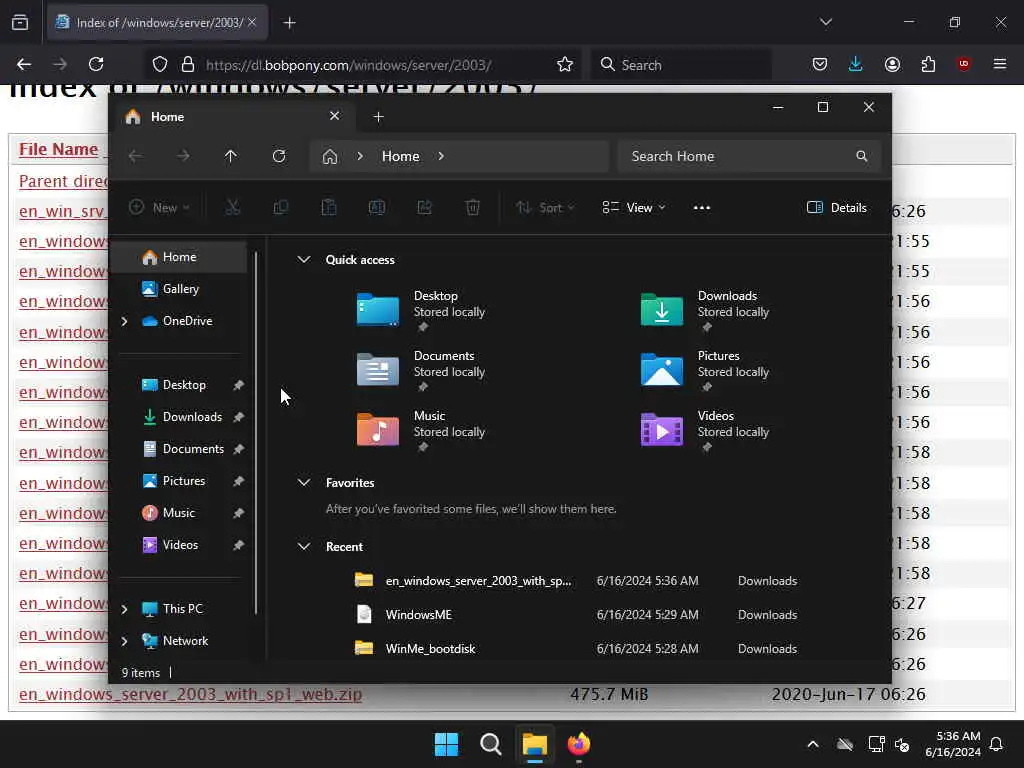Go up one folder level in Explorer
Image resolution: width=1024 pixels, height=768 pixels.
[x=231, y=156]
